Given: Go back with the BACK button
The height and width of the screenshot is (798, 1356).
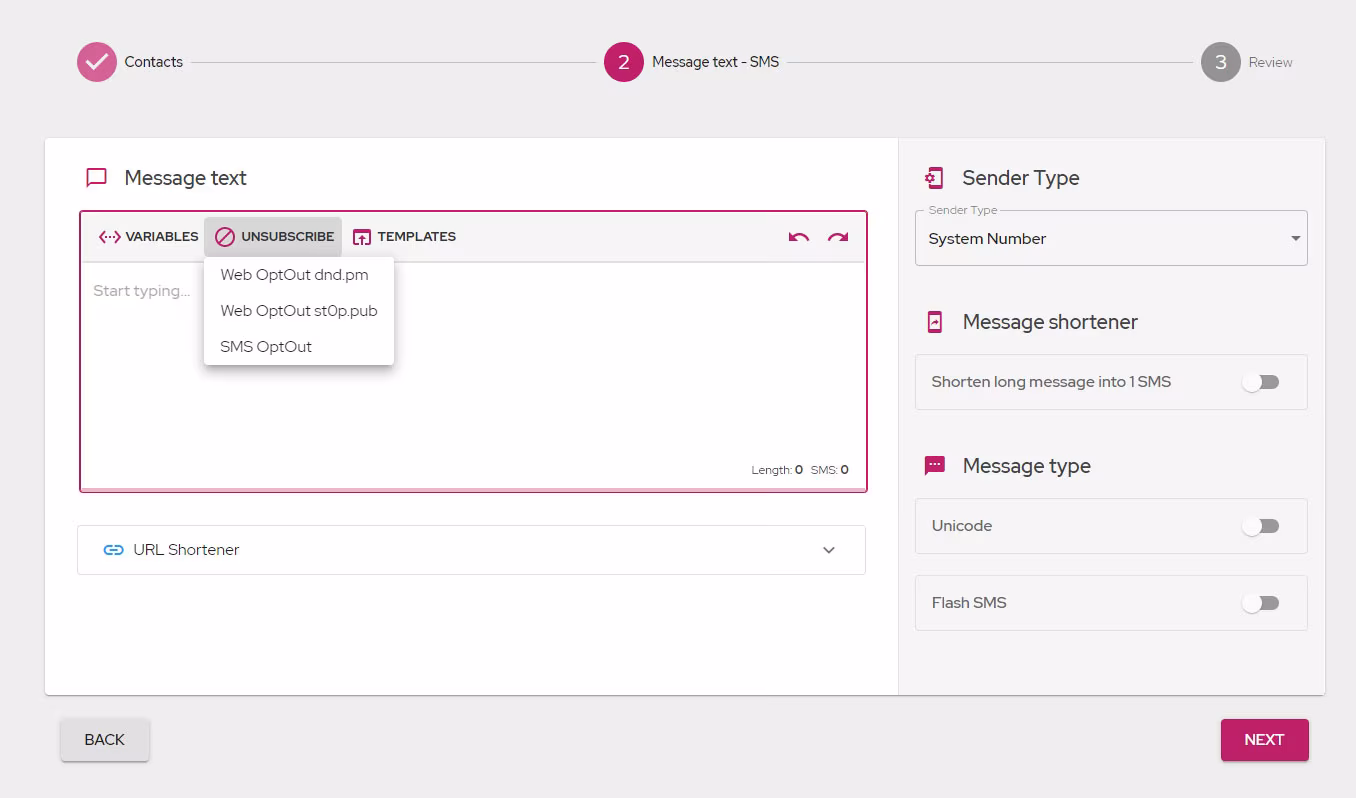Looking at the screenshot, I should pos(105,740).
